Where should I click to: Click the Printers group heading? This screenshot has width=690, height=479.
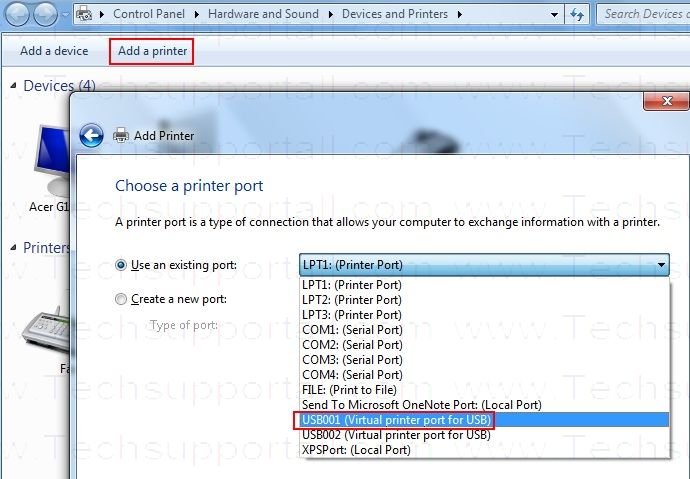click(x=46, y=248)
